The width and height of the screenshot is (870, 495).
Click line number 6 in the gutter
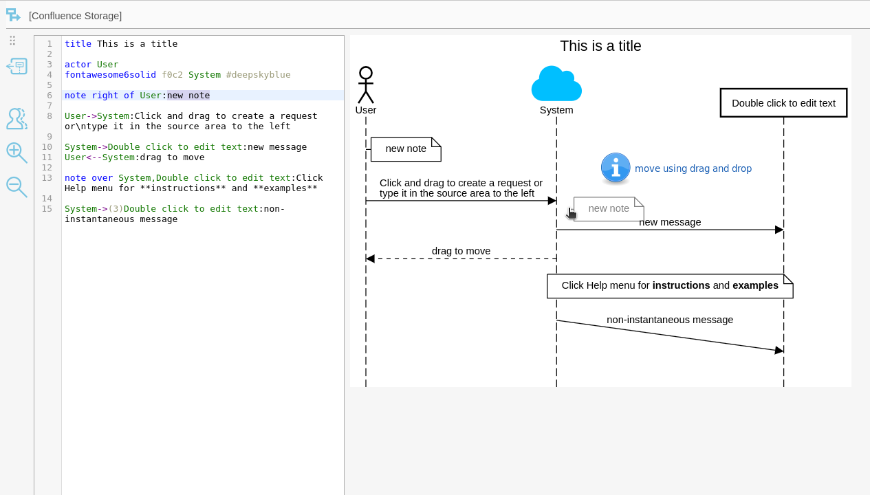tap(49, 95)
